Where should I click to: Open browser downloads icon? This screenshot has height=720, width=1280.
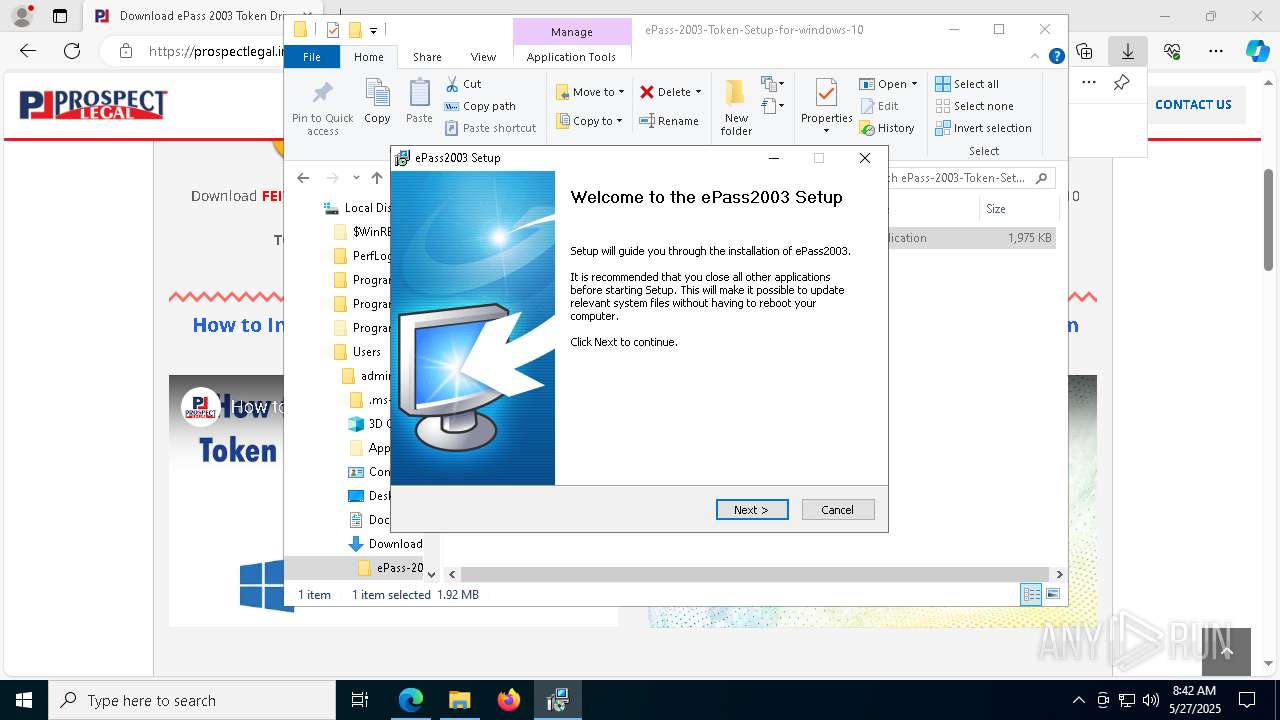[1128, 51]
